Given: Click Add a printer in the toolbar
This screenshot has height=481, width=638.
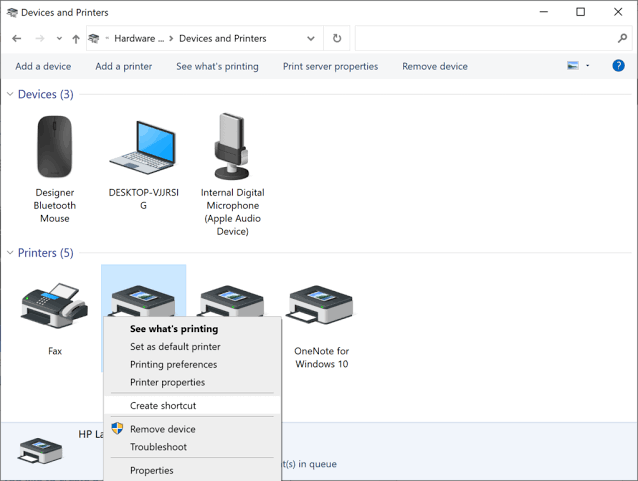Looking at the screenshot, I should (124, 66).
